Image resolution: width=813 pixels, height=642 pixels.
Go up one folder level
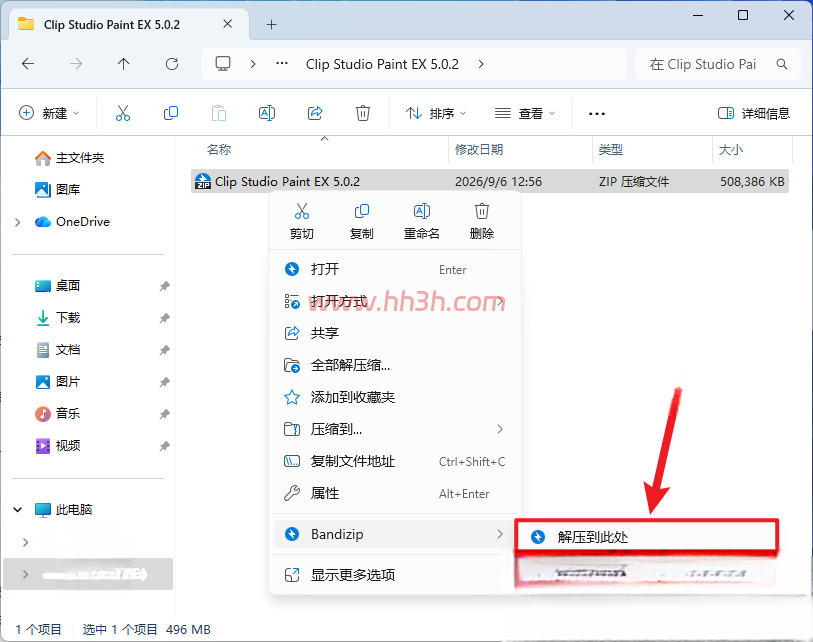[x=123, y=64]
